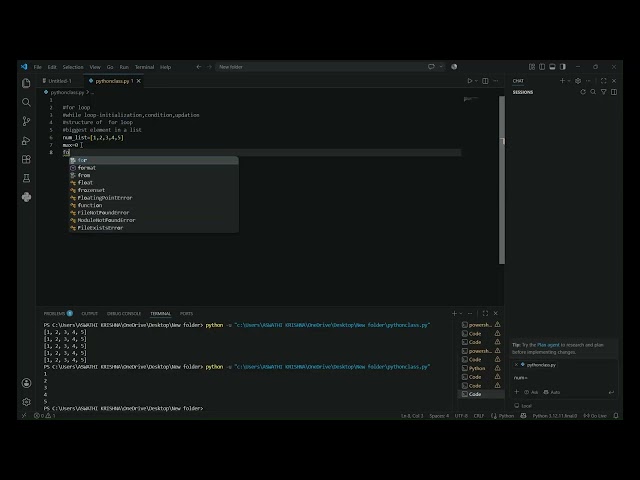The image size is (640, 480).
Task: Open the Ask chat mode dropdown
Action: coord(531,392)
